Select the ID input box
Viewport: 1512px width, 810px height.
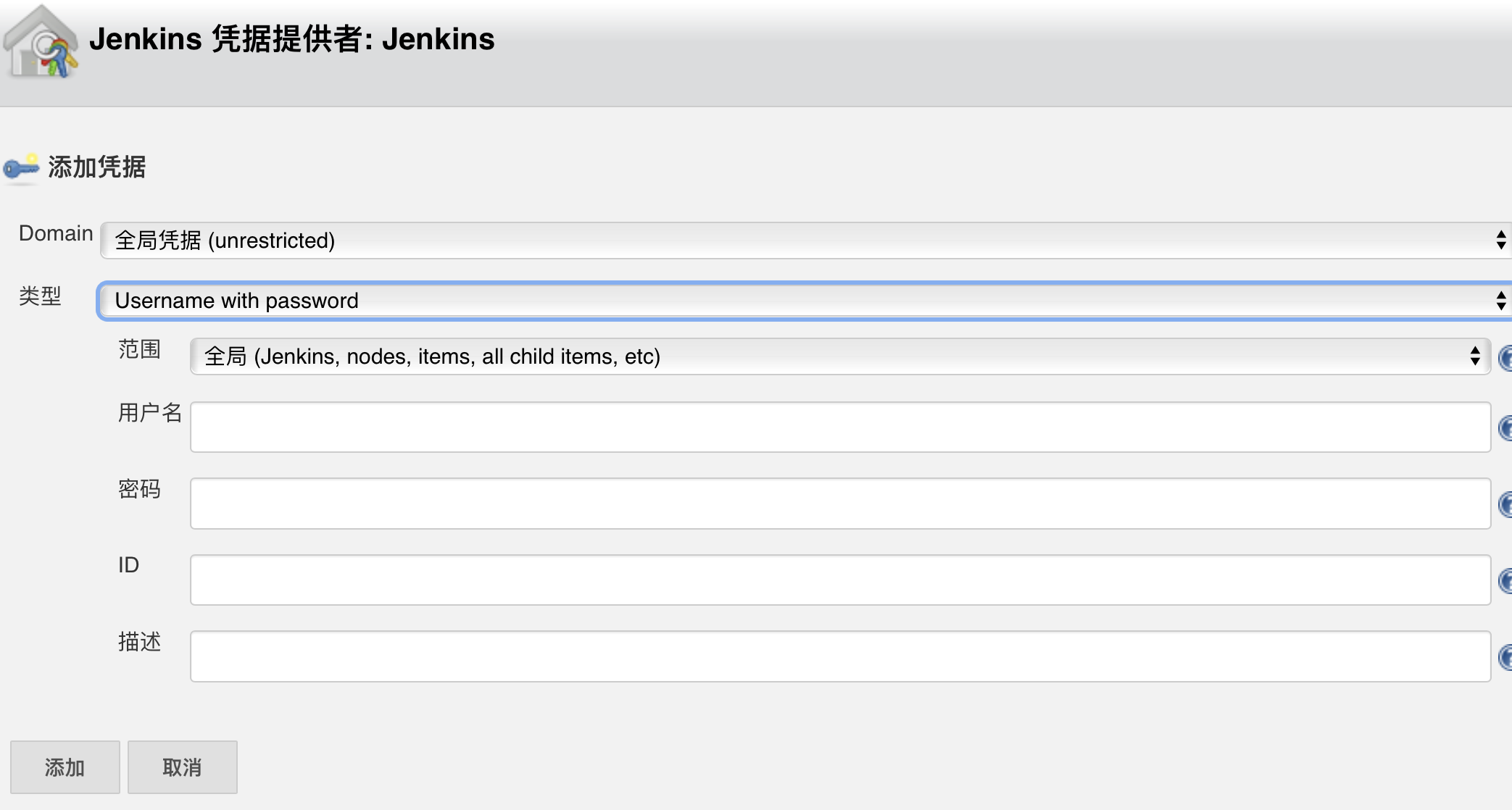839,580
